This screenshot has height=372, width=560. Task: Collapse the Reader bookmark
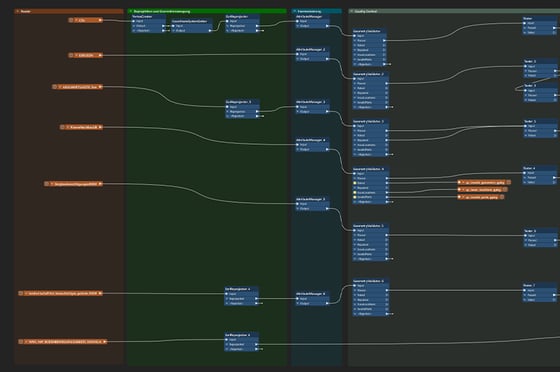[x=18, y=11]
